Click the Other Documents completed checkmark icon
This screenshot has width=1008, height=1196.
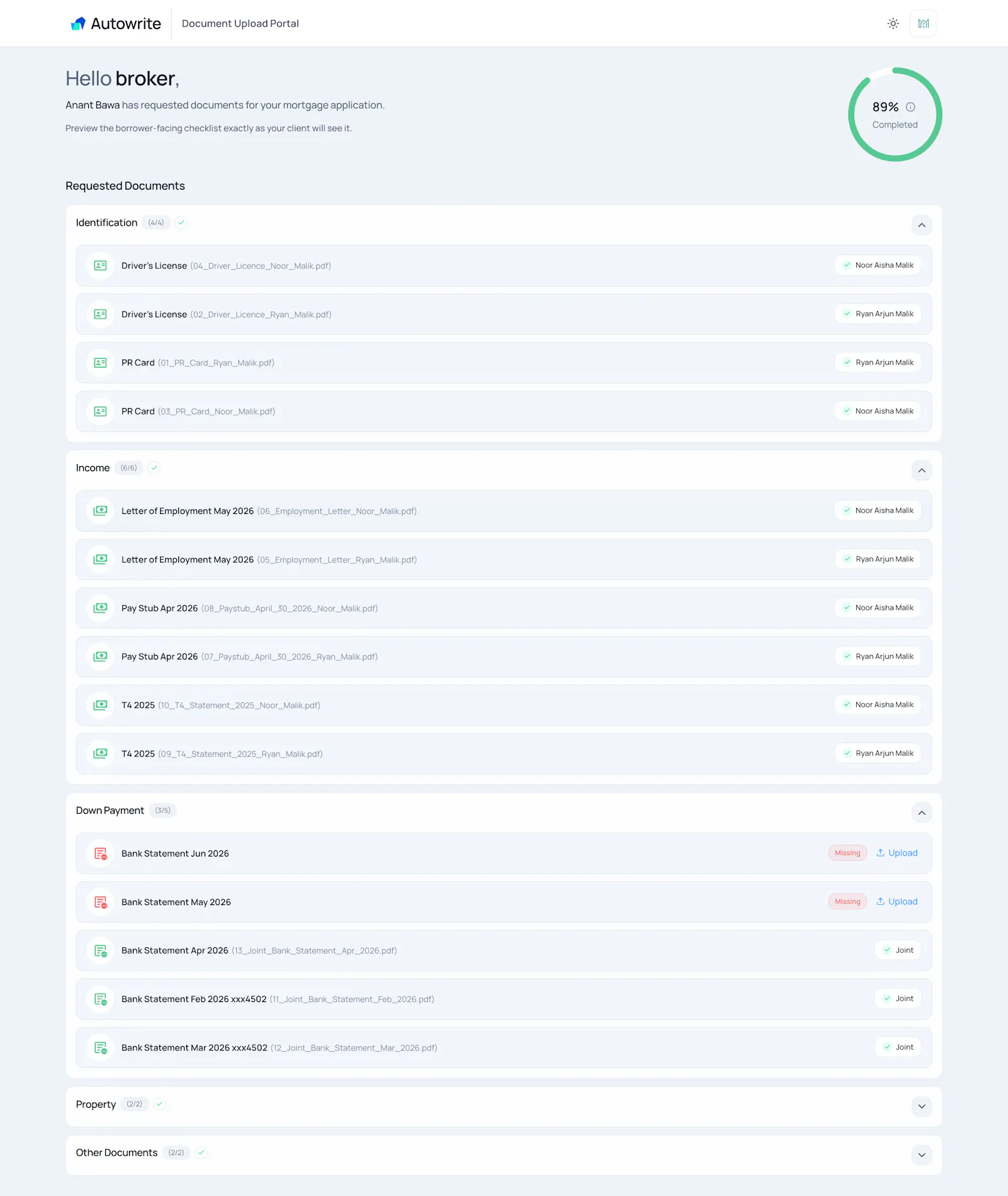[x=201, y=1153]
